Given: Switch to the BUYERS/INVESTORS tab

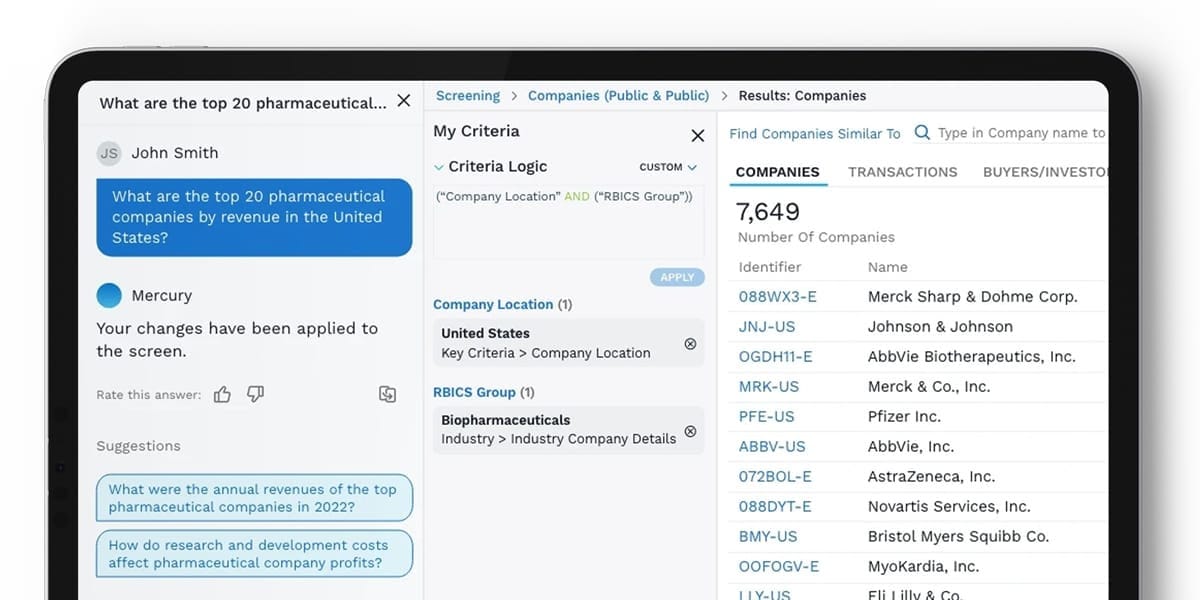Looking at the screenshot, I should [1046, 172].
